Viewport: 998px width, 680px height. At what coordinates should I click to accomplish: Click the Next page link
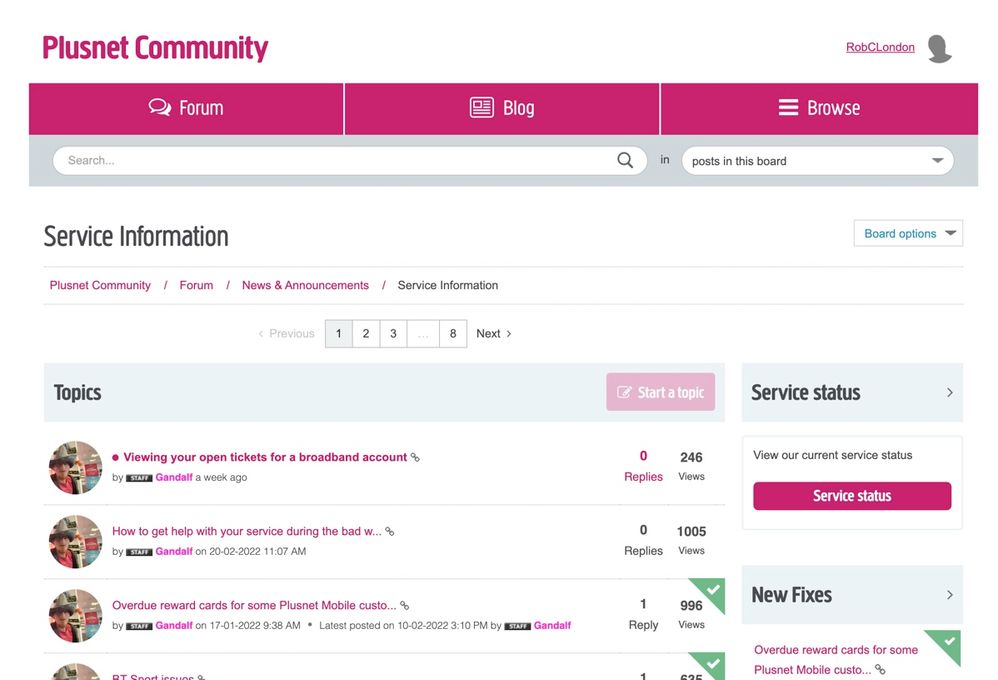click(x=494, y=334)
